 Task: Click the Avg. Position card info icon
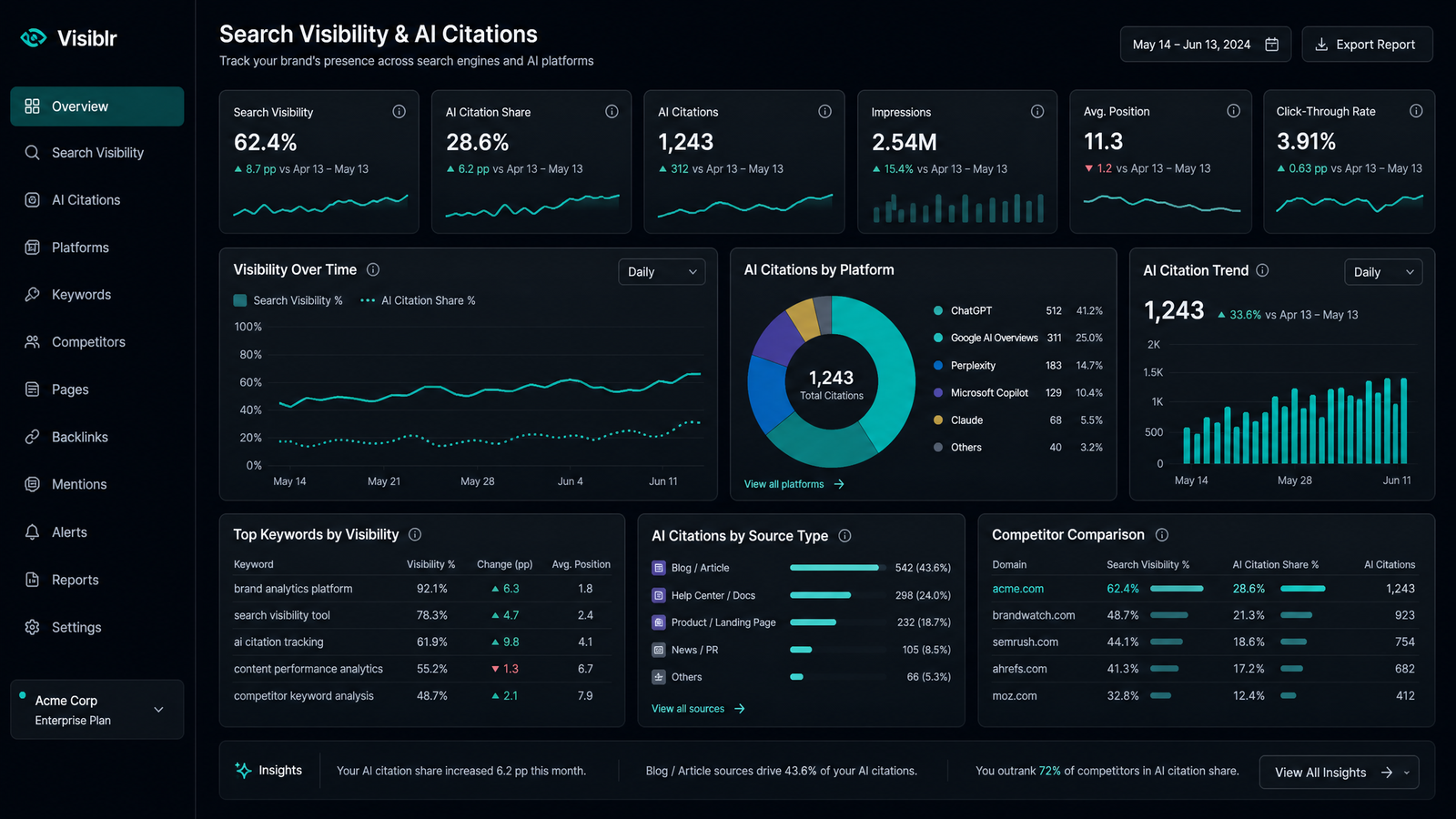click(1233, 111)
